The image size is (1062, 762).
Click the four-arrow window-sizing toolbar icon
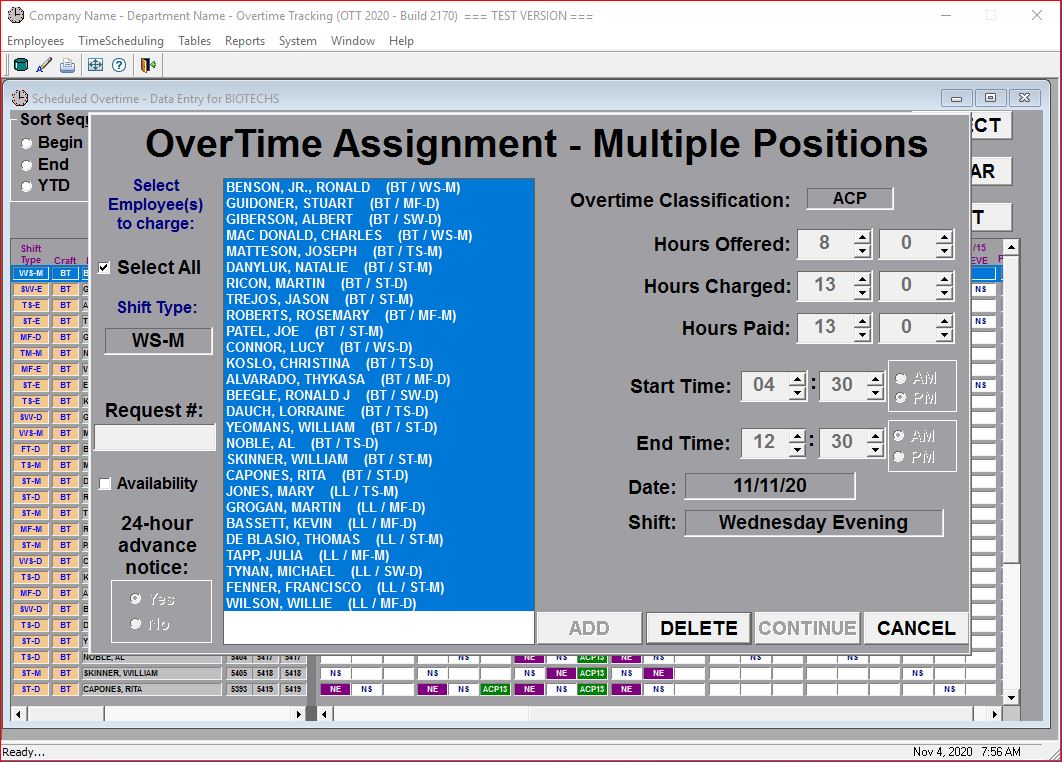[x=95, y=65]
